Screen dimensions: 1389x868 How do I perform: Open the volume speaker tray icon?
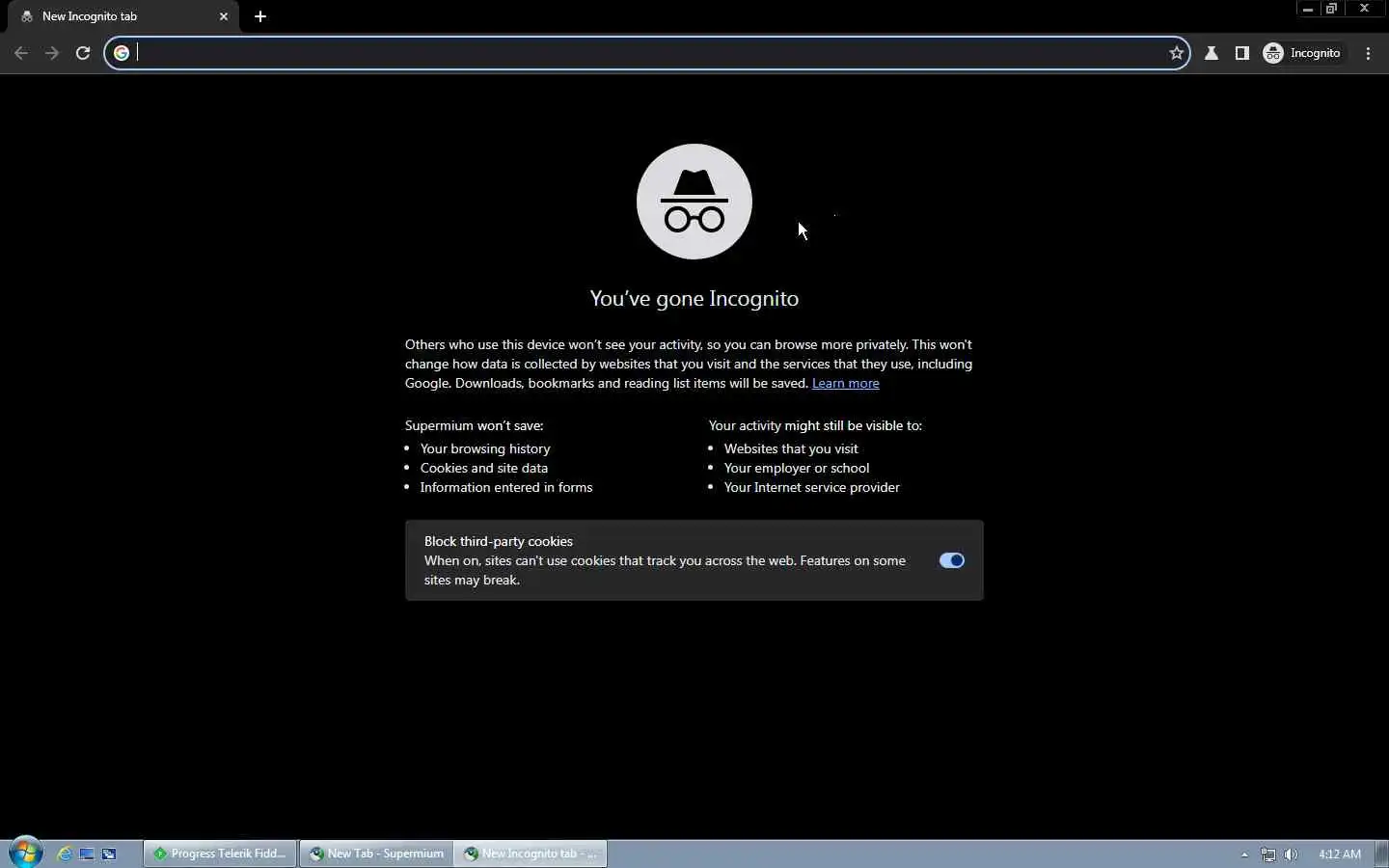point(1291,854)
